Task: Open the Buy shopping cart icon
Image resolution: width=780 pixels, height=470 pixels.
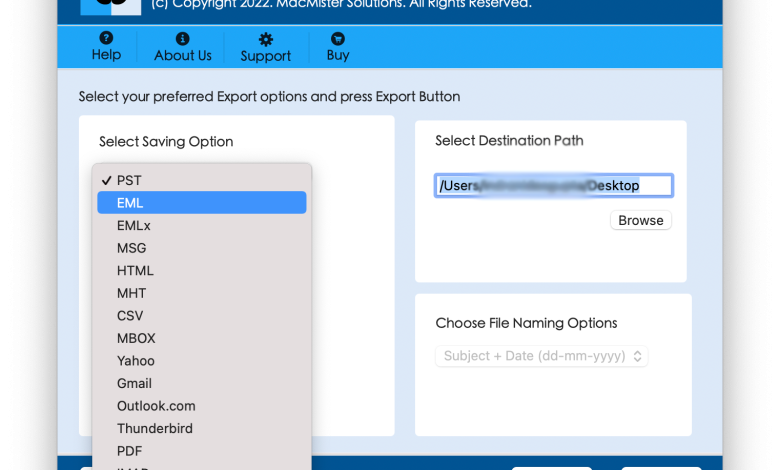Action: 338,38
